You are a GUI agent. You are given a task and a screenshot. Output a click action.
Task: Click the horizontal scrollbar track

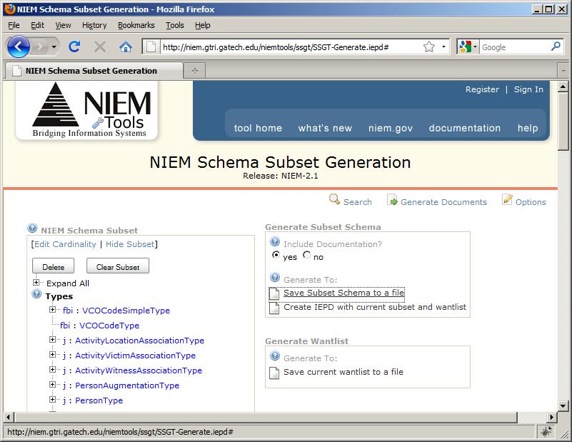[x=533, y=417]
